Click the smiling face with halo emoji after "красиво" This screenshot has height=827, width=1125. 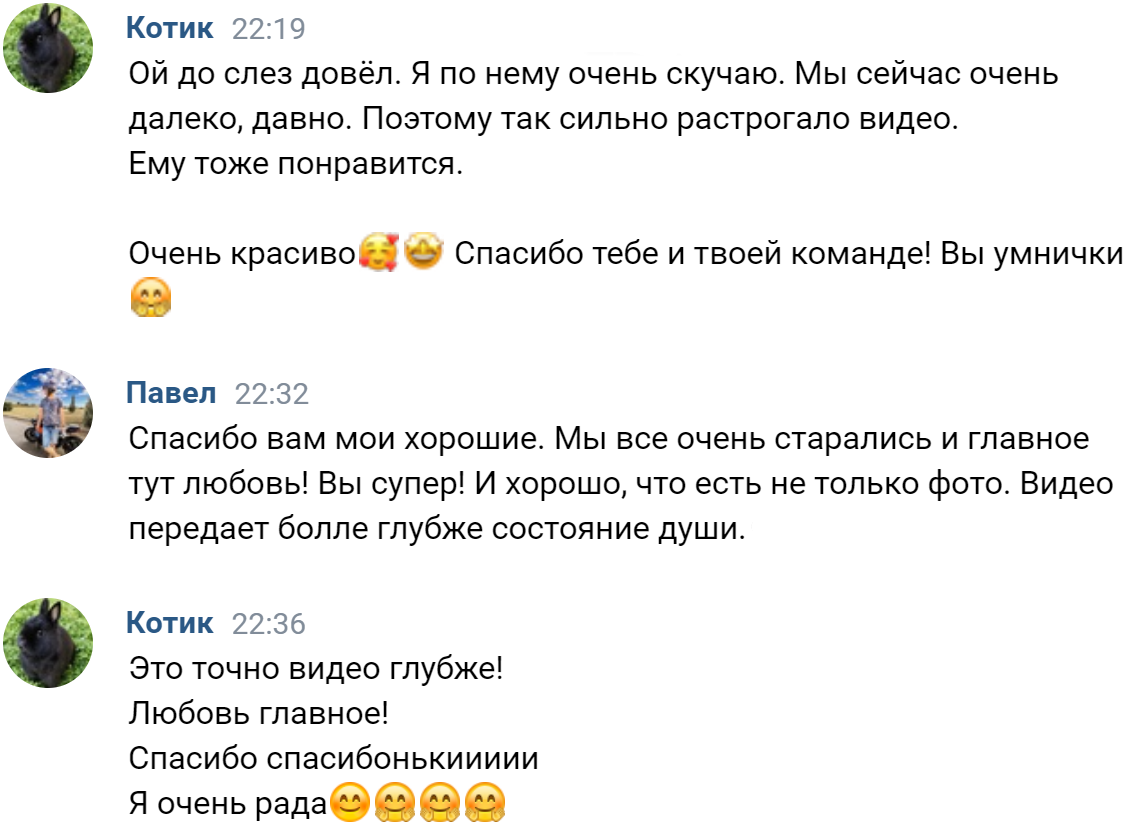tap(377, 253)
